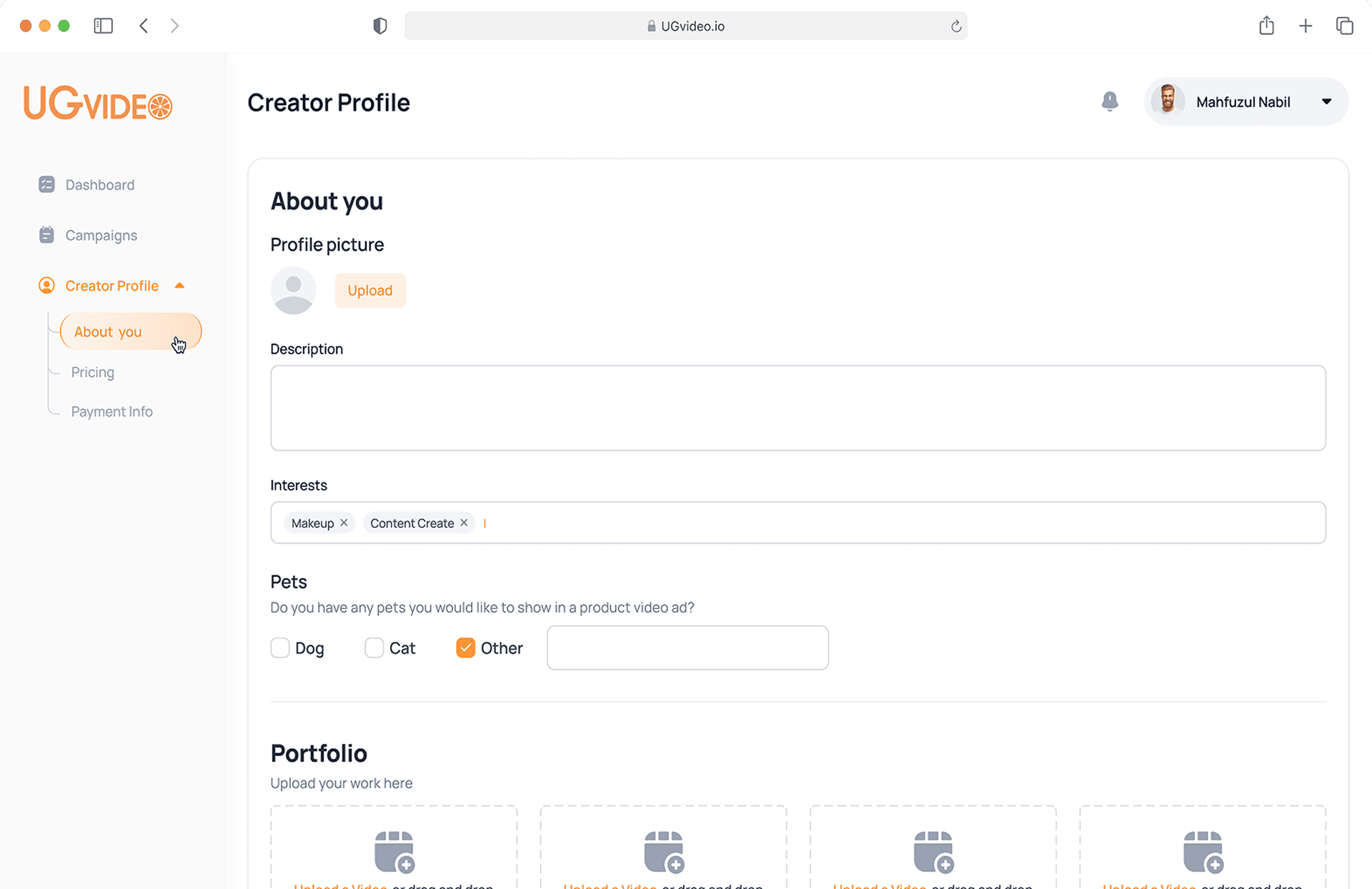This screenshot has height=889, width=1372.
Task: Click the Campaigns sidebar icon
Action: [46, 235]
